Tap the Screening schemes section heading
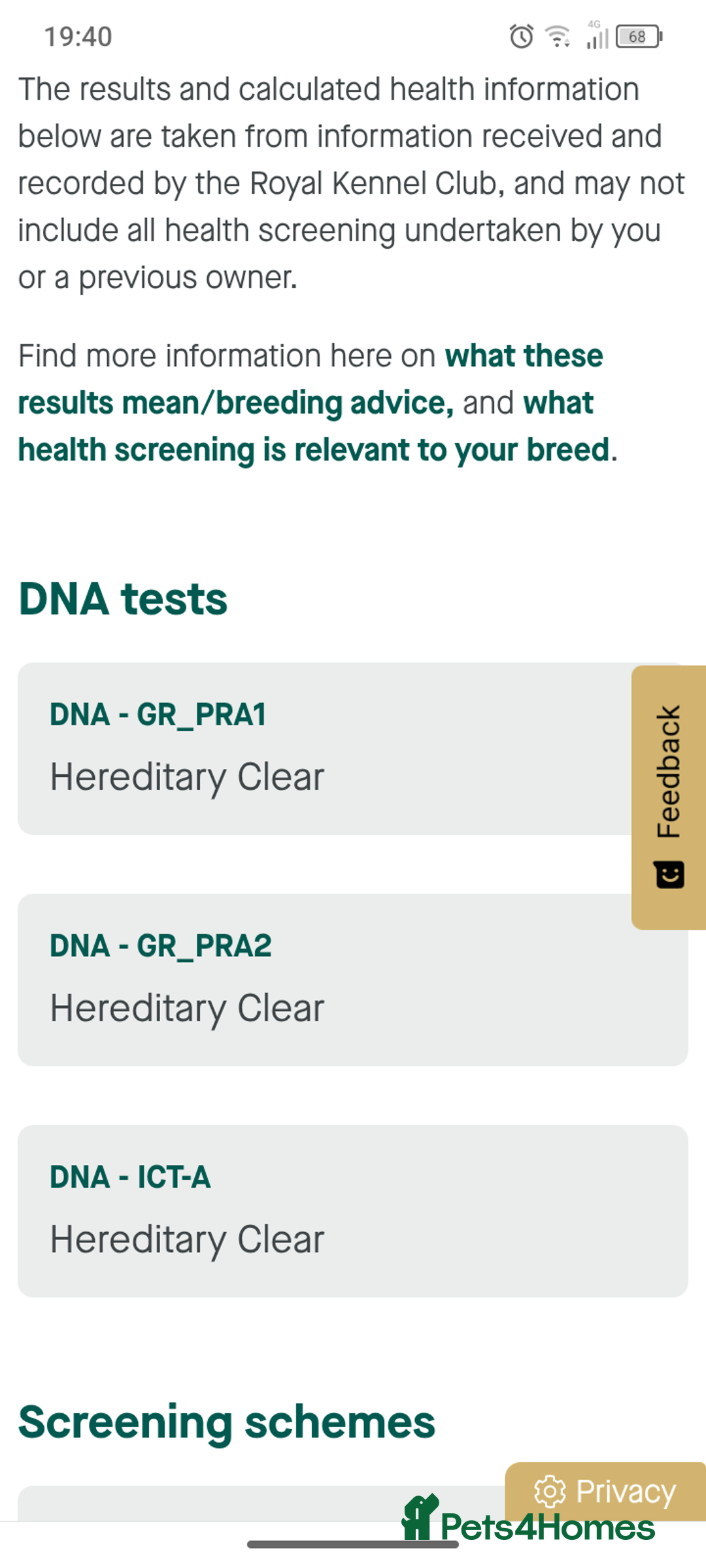The height and width of the screenshot is (1568, 706). [x=226, y=1422]
